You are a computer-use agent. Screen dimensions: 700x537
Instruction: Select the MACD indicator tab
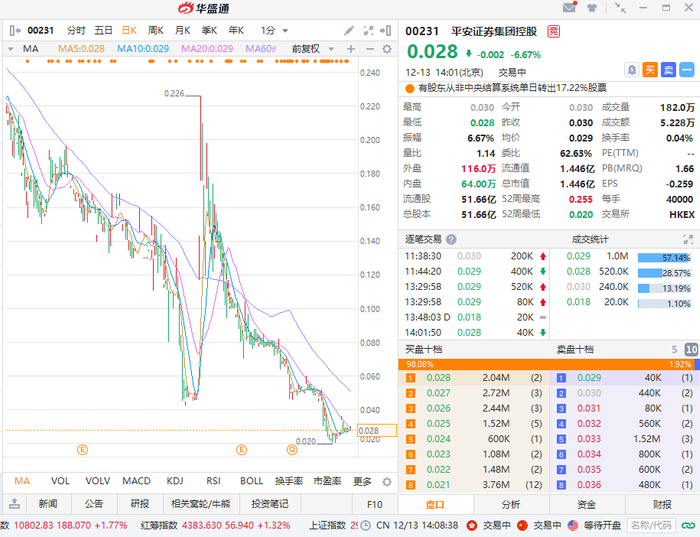tap(136, 481)
